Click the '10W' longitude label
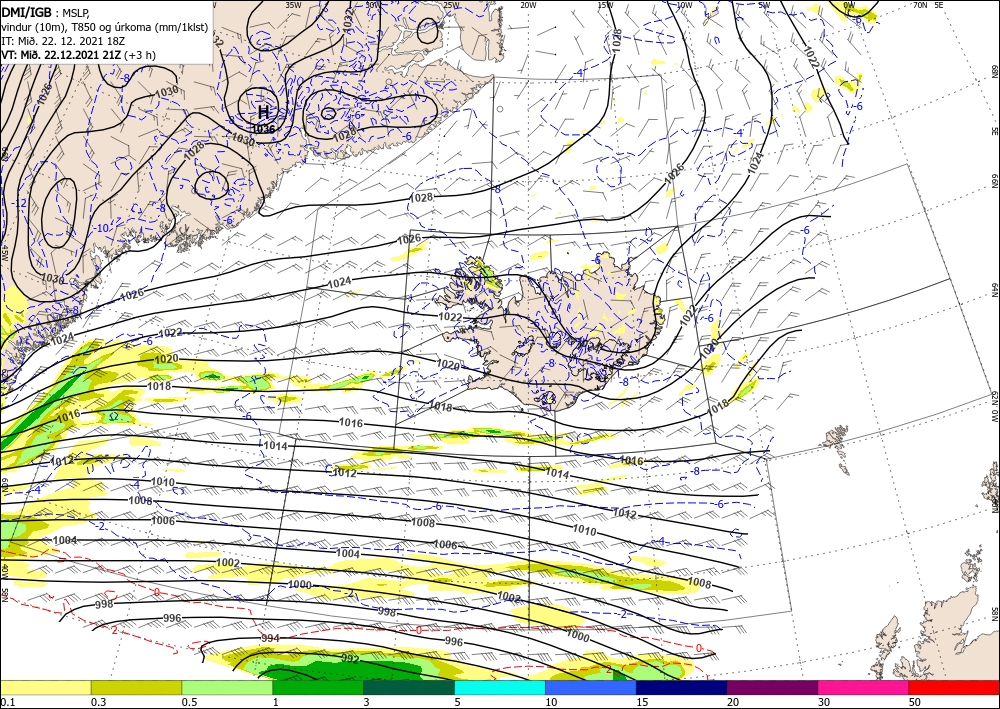 tap(684, 5)
